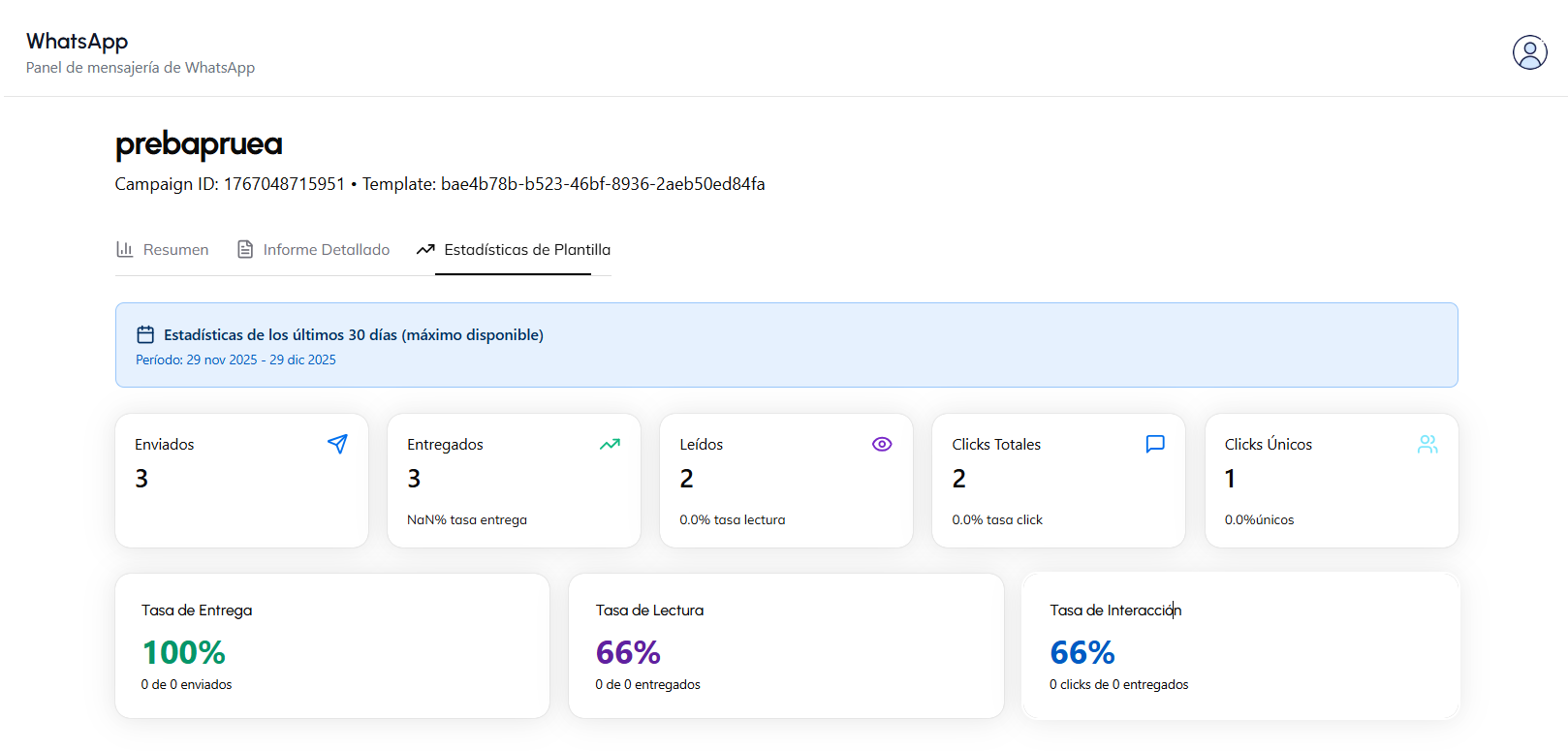Click the WhatsApp header title

(77, 41)
